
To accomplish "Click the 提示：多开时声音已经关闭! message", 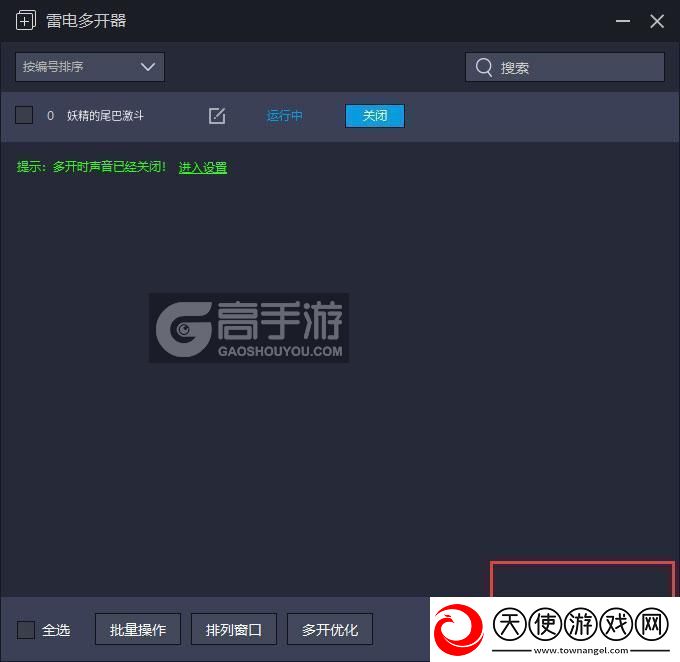I will [91, 167].
